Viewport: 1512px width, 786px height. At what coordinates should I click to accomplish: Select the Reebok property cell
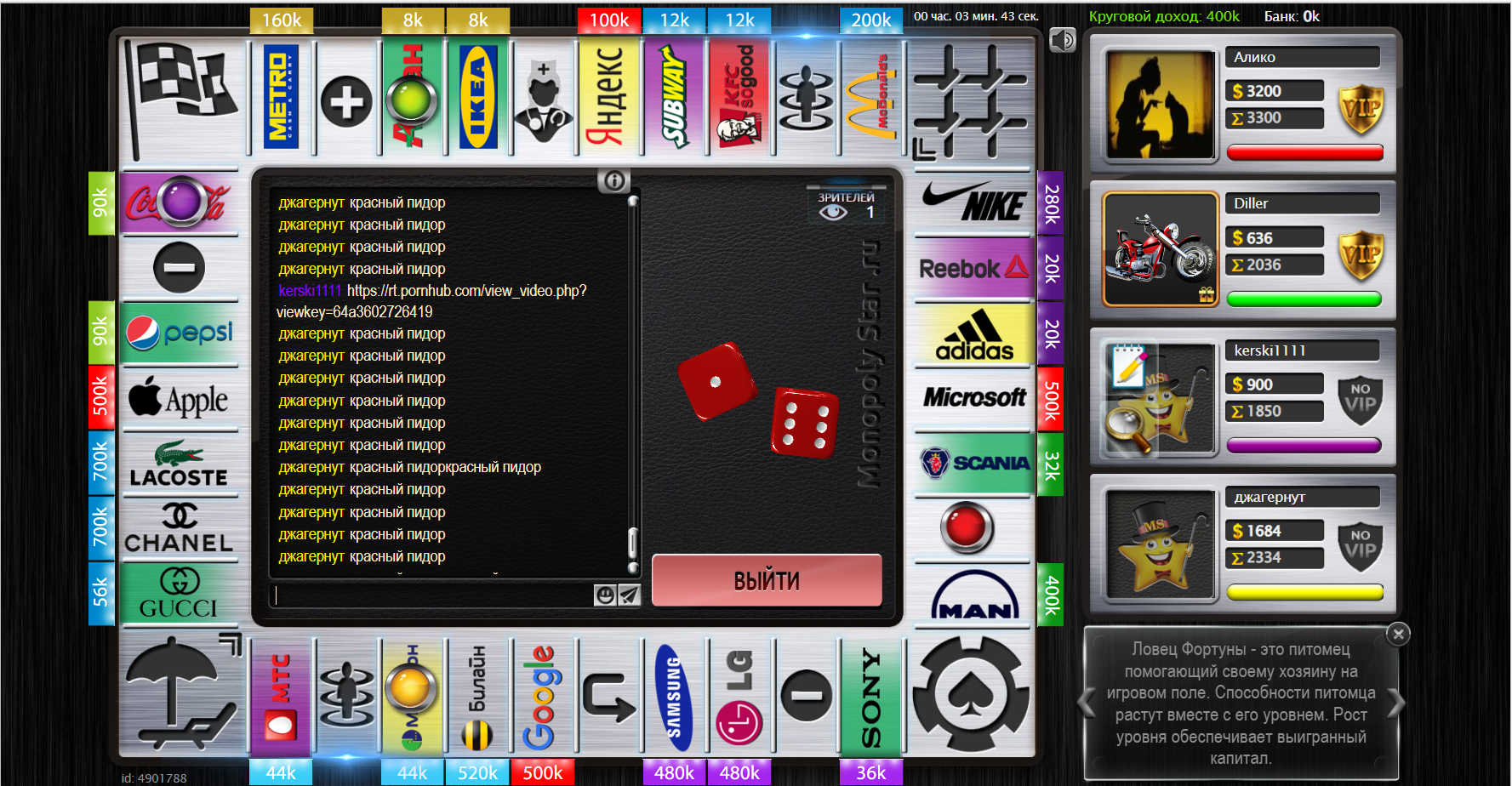point(974,268)
